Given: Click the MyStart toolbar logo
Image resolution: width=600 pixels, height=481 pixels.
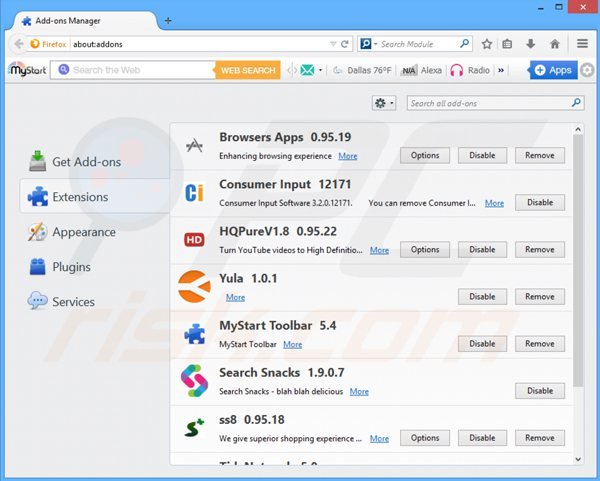Looking at the screenshot, I should point(27,70).
